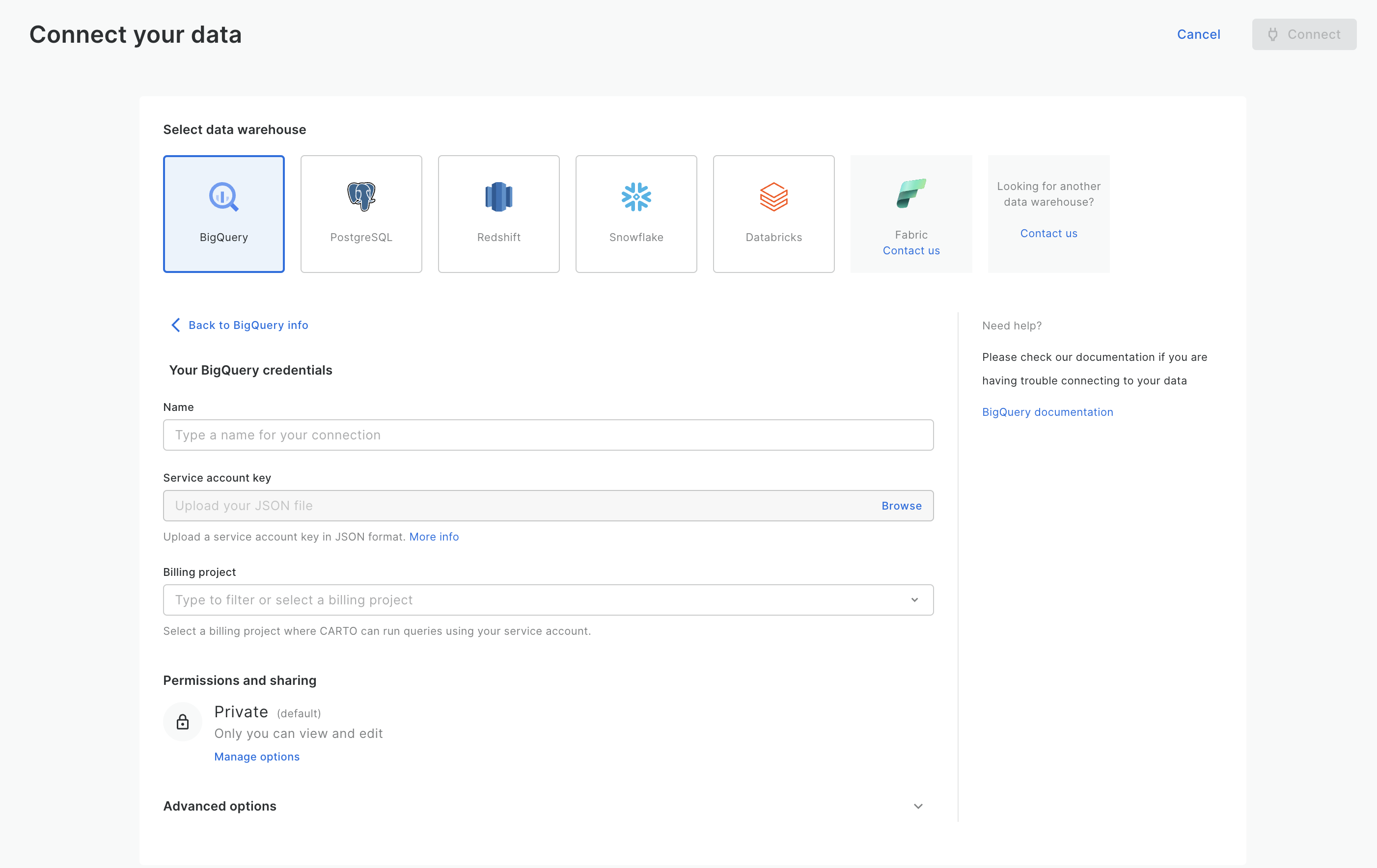Select the Snowflake logo icon

636,197
